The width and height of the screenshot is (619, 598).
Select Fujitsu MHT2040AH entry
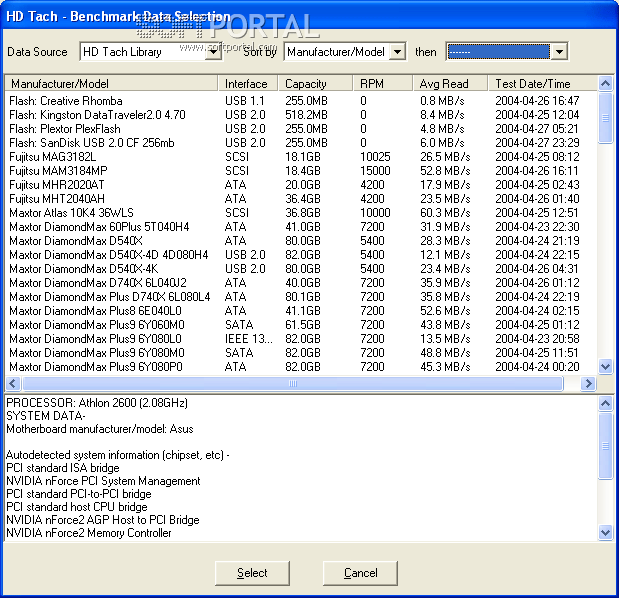(301, 199)
